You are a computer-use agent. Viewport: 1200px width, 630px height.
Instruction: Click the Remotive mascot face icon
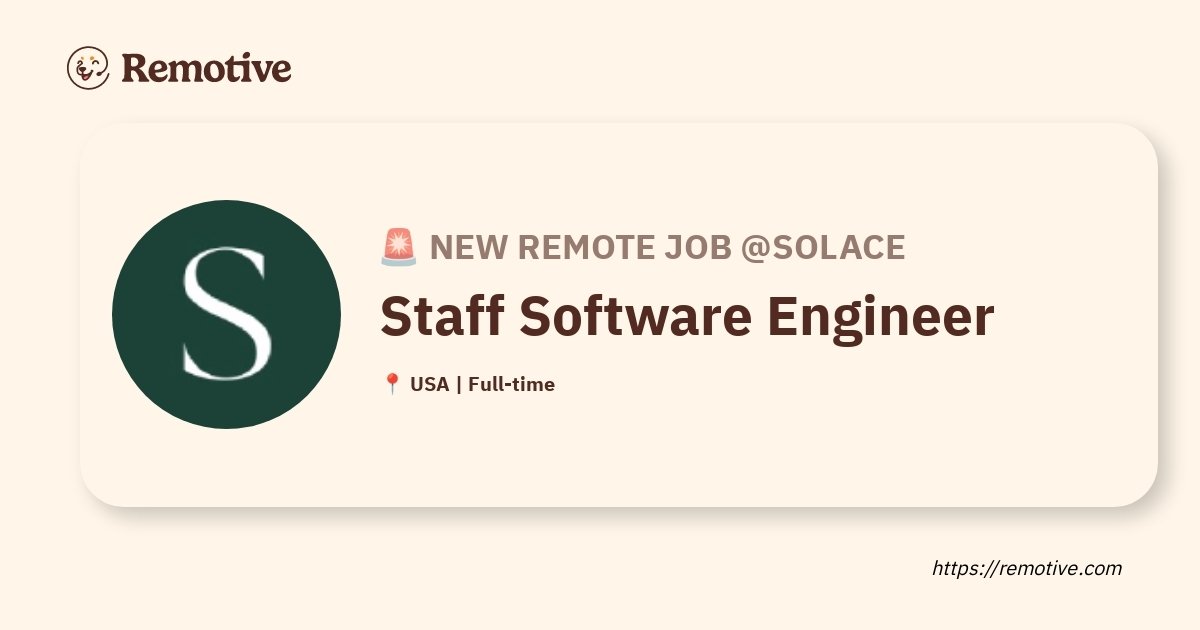[x=88, y=68]
